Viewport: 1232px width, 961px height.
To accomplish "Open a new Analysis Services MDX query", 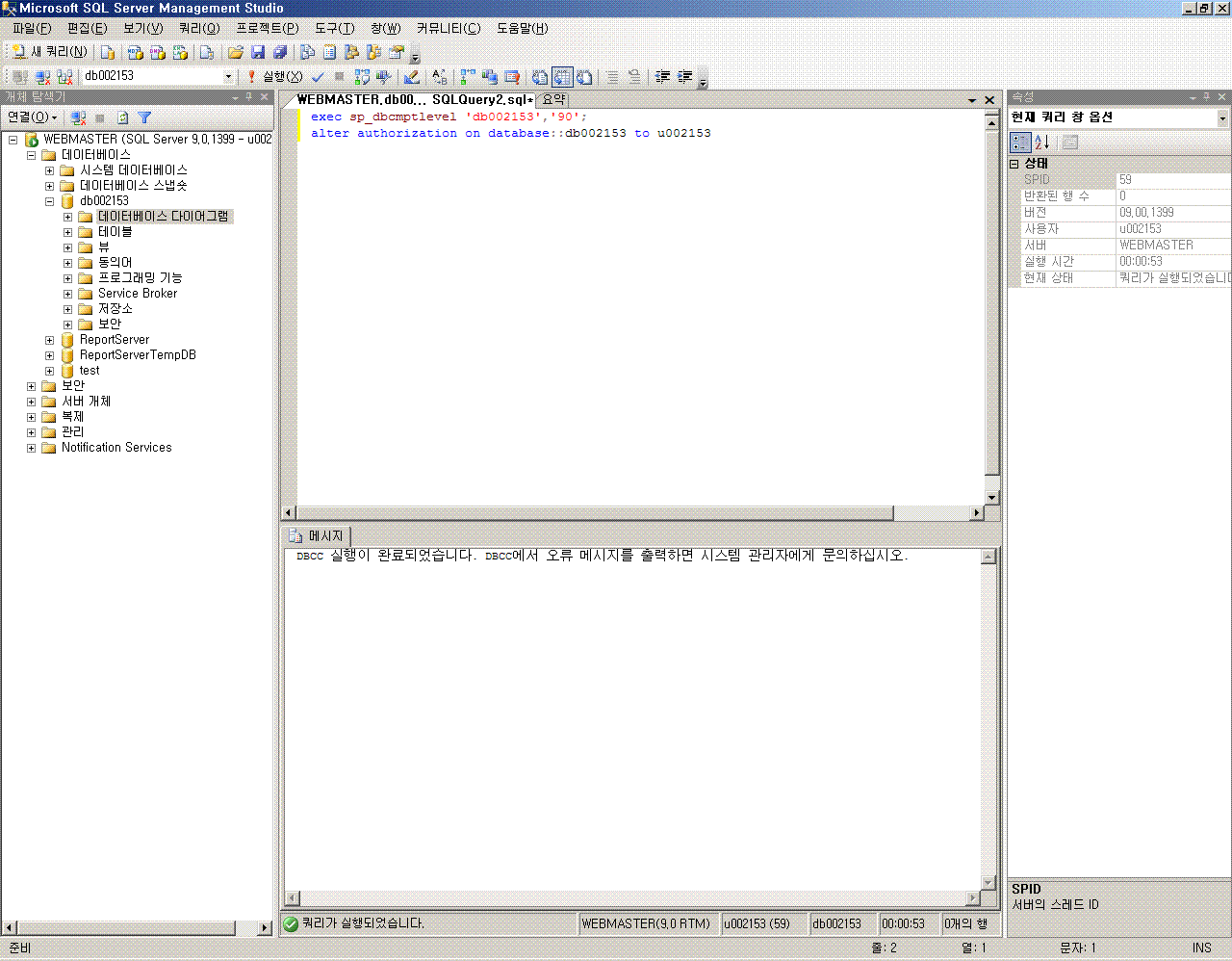I will [135, 52].
